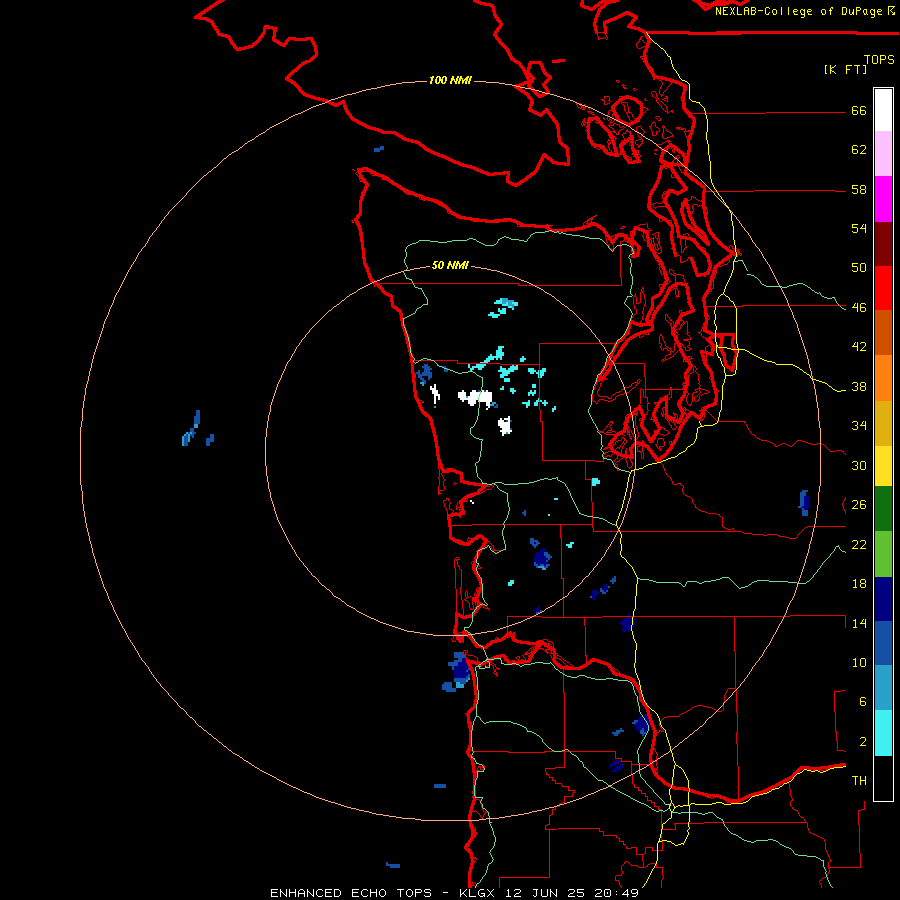Pick the cyan legend swatch

[883, 733]
